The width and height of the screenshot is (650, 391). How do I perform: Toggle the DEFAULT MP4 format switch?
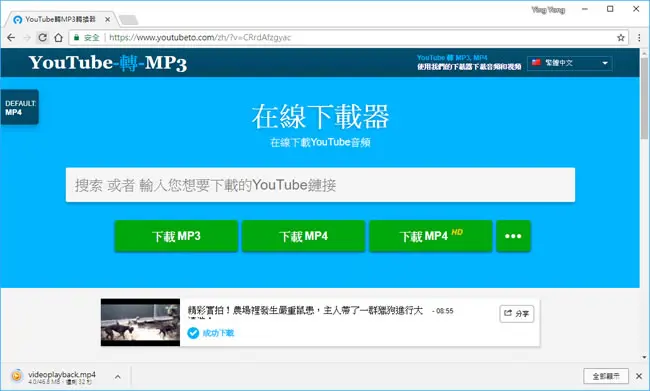[20, 107]
